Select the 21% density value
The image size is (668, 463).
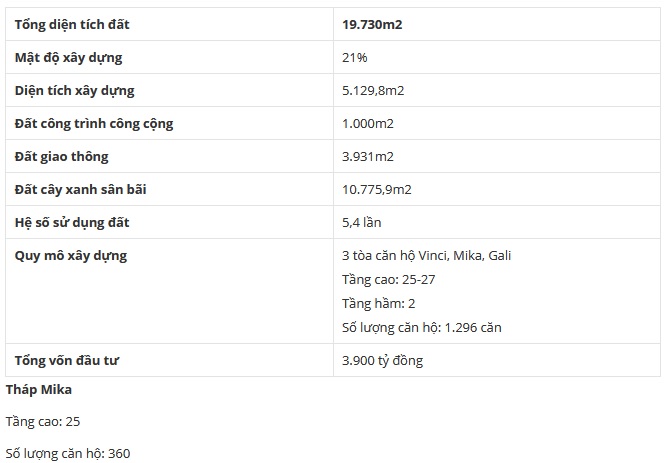tap(355, 58)
